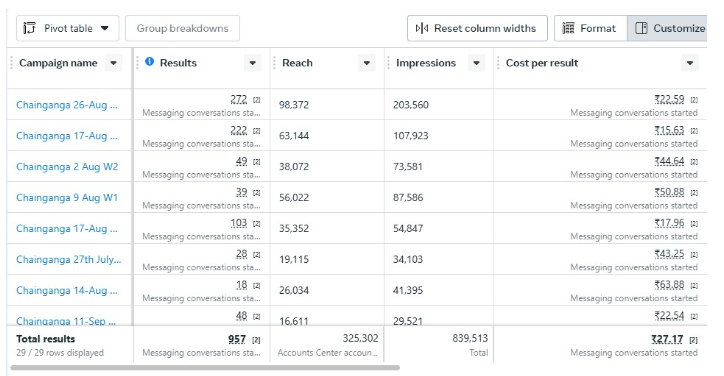Open the Format options

tap(590, 28)
